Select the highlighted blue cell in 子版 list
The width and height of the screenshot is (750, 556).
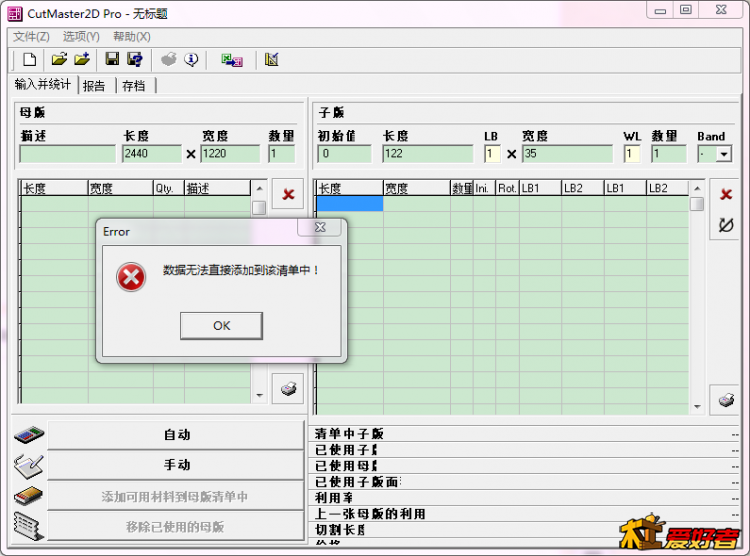tap(350, 203)
